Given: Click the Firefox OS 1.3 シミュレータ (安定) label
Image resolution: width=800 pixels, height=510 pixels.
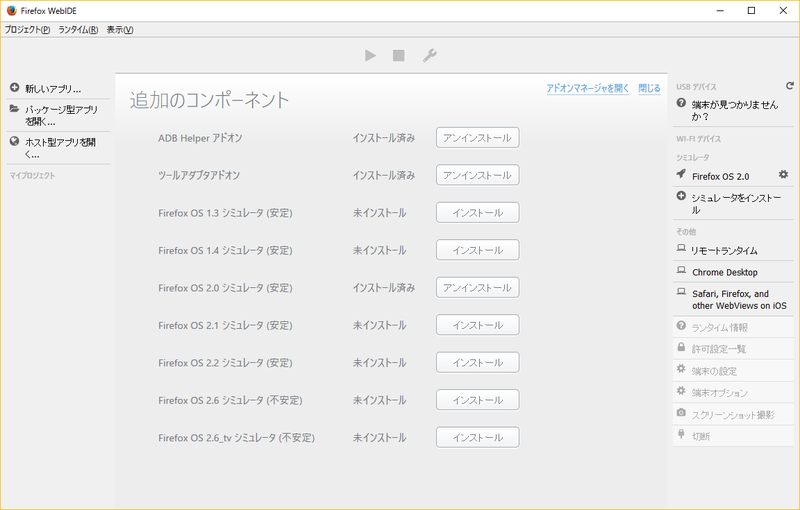Looking at the screenshot, I should point(225,213).
